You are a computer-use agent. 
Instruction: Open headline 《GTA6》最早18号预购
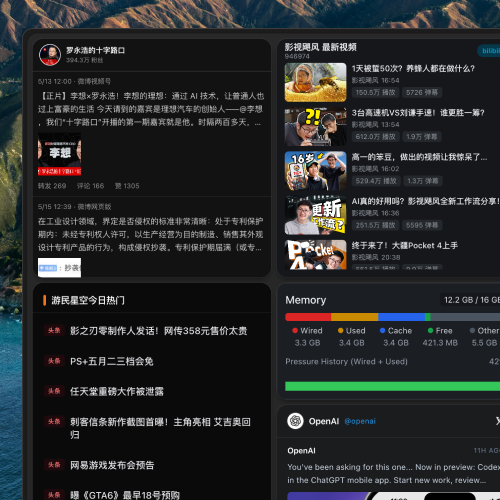click(x=125, y=495)
